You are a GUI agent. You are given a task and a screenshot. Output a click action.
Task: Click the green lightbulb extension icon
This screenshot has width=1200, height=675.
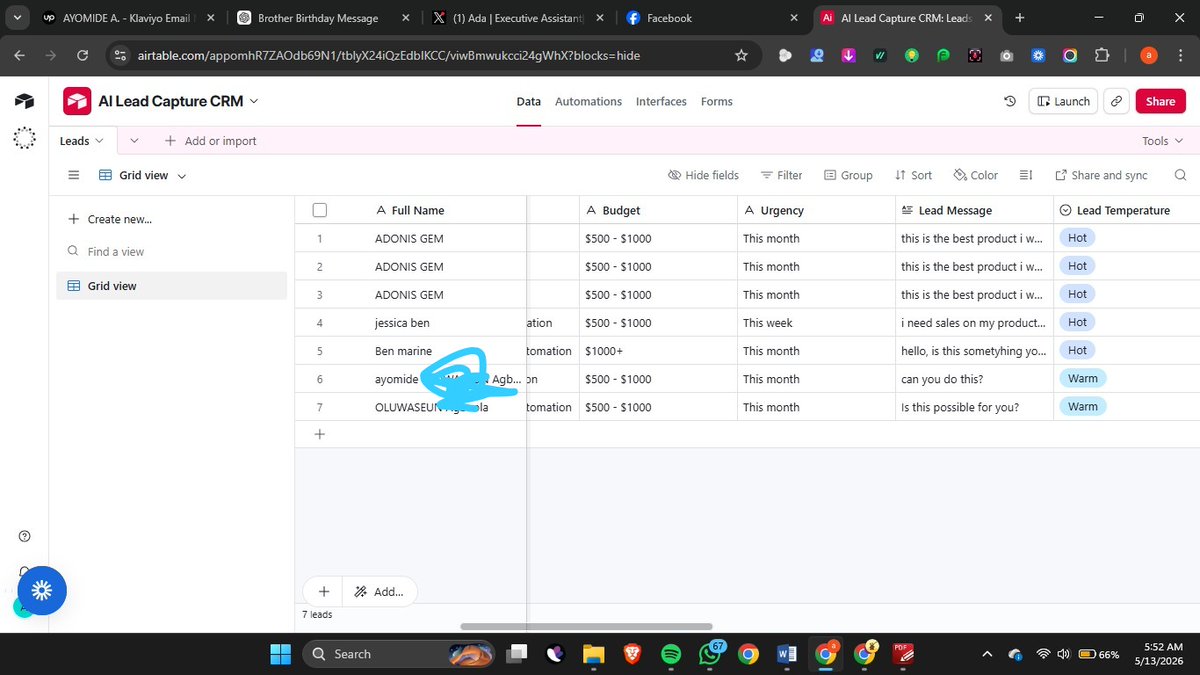(x=911, y=56)
